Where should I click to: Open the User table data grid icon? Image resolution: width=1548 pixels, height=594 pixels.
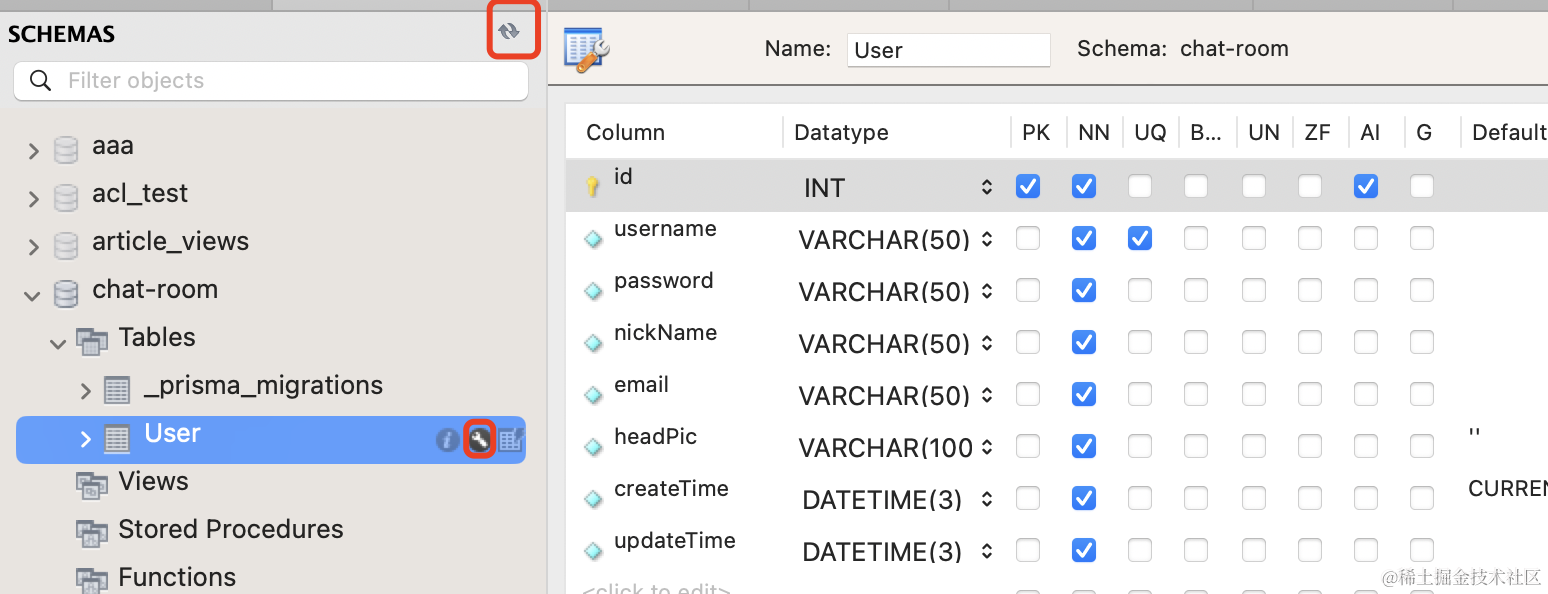click(511, 439)
